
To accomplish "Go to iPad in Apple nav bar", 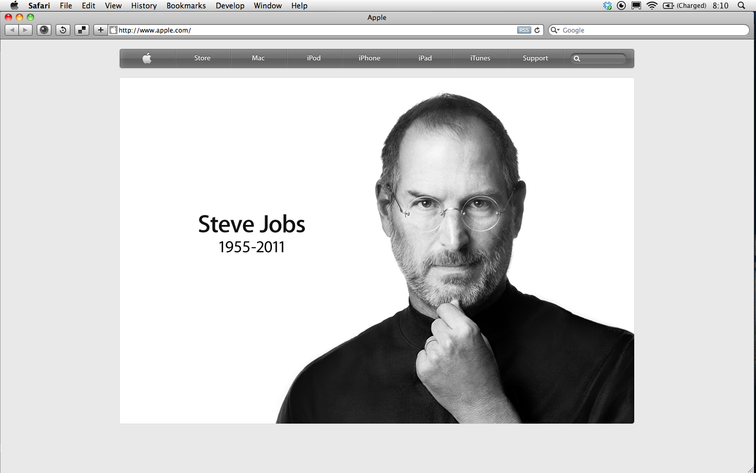I will (425, 58).
